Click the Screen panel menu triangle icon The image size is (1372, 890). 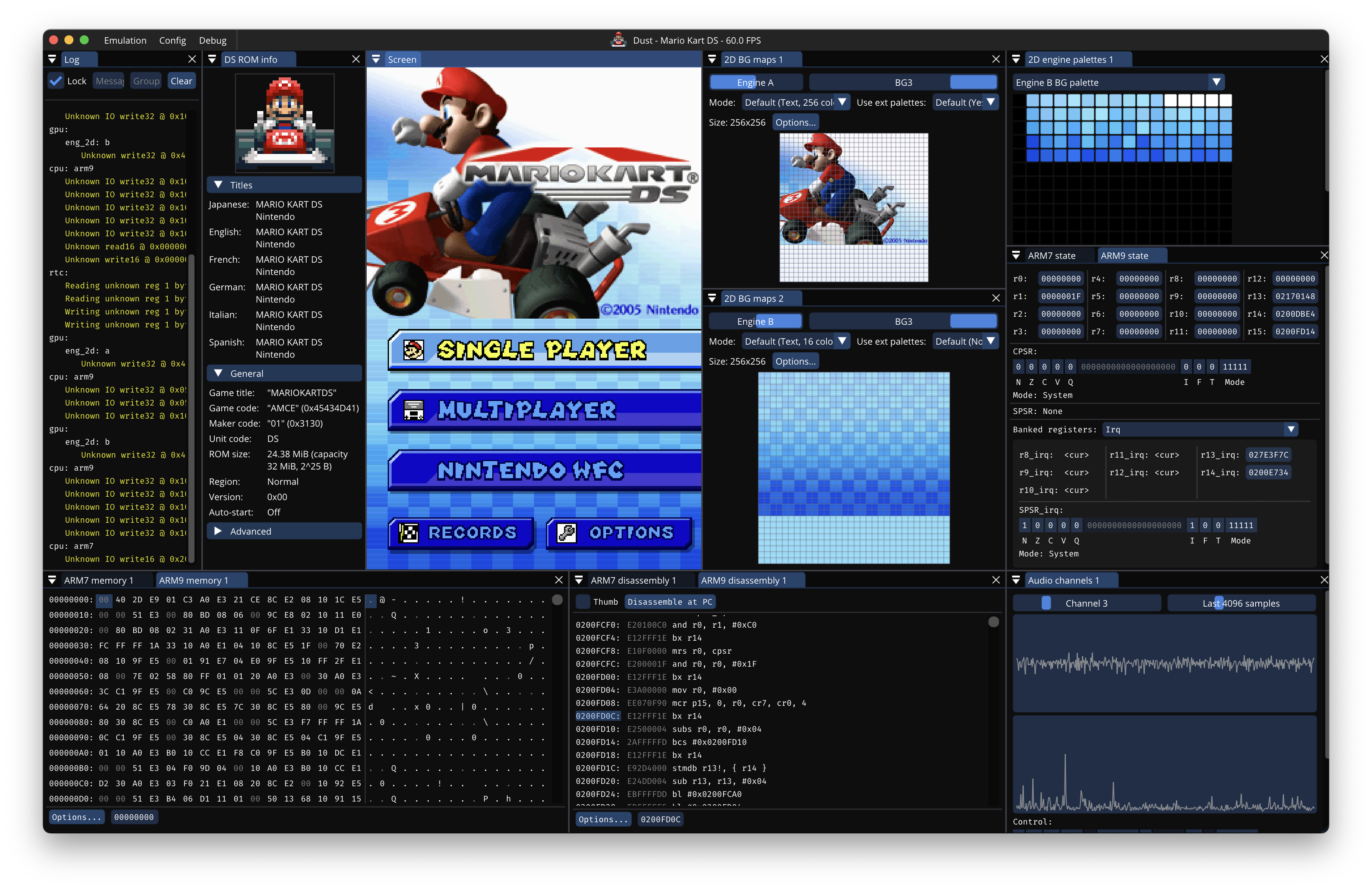pos(376,59)
